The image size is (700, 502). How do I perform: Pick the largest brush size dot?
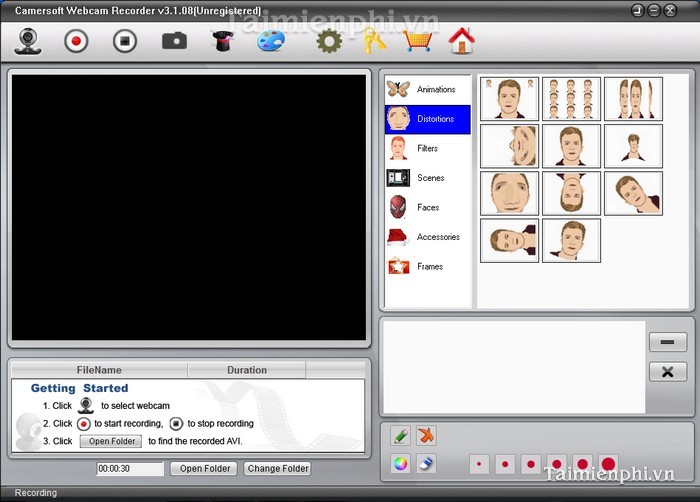point(608,464)
